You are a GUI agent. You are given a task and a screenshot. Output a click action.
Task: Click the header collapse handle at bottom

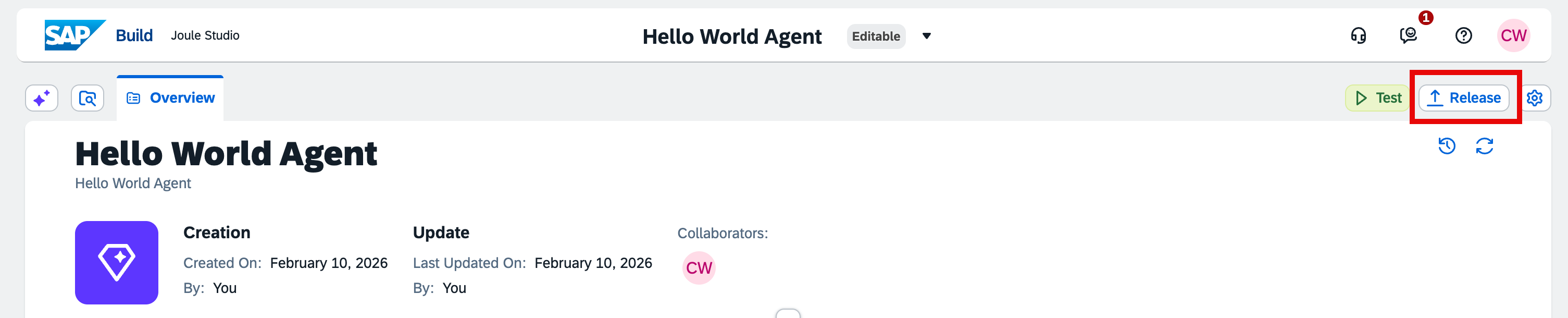788,314
